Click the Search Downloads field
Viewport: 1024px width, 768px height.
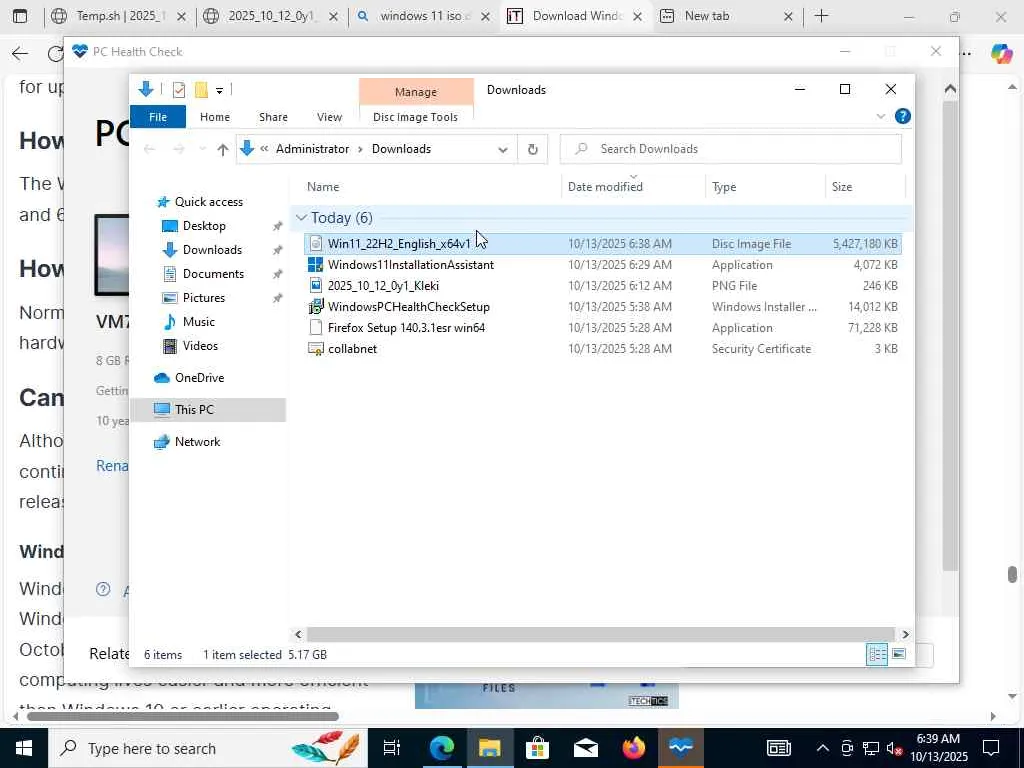click(x=731, y=149)
